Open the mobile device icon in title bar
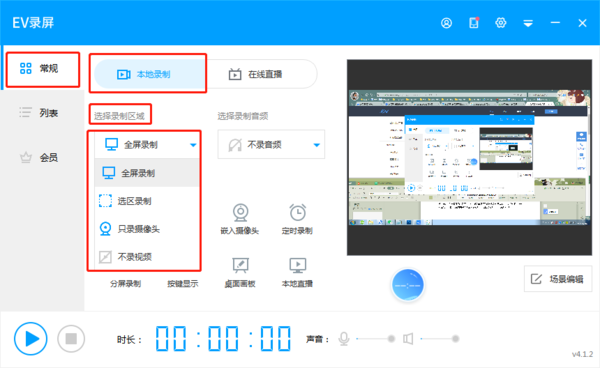The height and width of the screenshot is (368, 600). tap(474, 23)
